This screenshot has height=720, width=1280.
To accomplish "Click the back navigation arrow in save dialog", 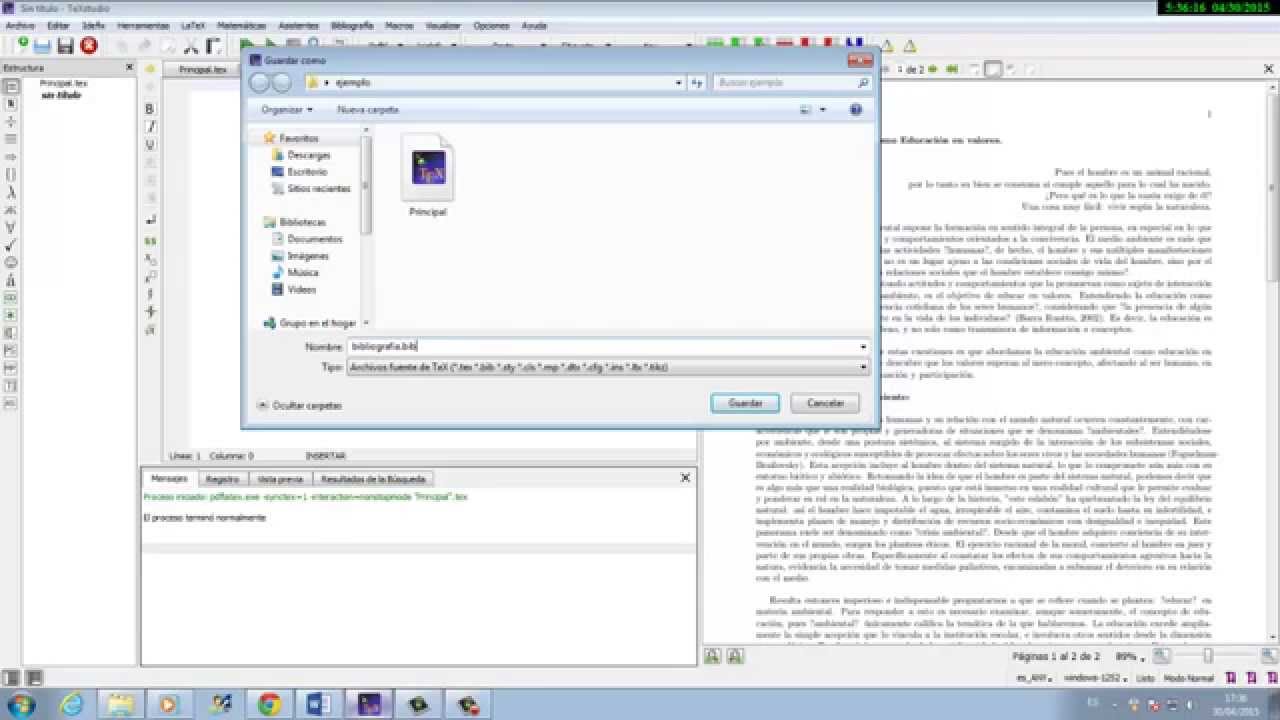I will (x=260, y=83).
